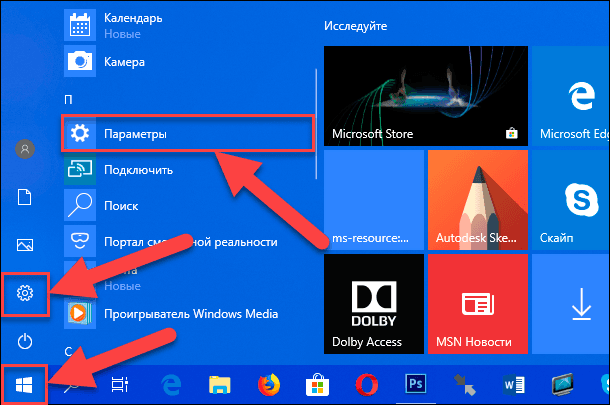Open the Dolby Access tile
The height and width of the screenshot is (405, 610).
[x=374, y=304]
